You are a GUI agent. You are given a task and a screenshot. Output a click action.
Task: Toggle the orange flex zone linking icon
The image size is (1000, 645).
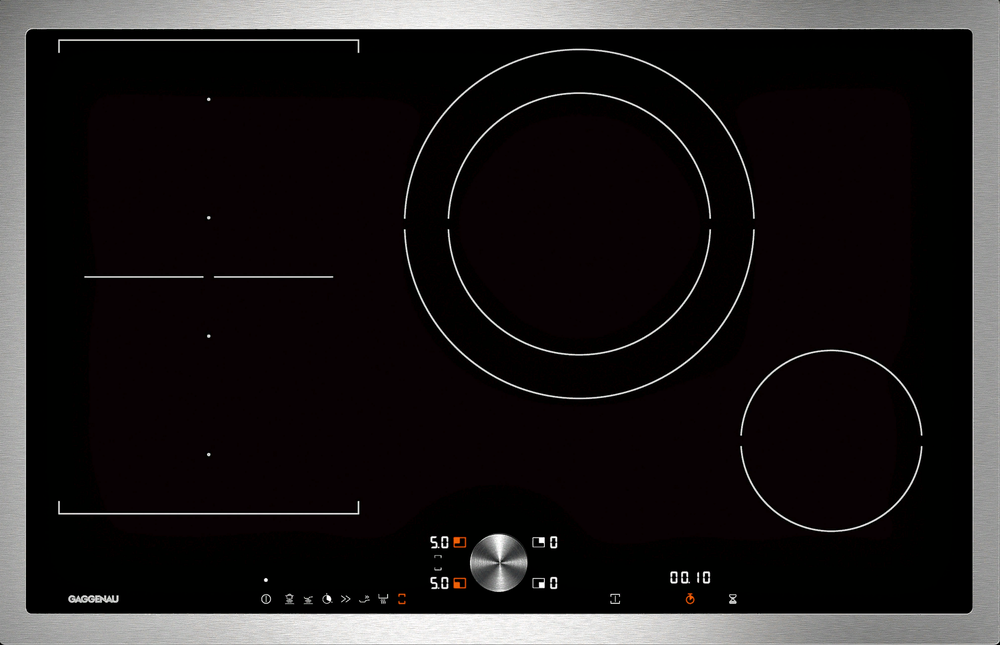pyautogui.click(x=402, y=599)
